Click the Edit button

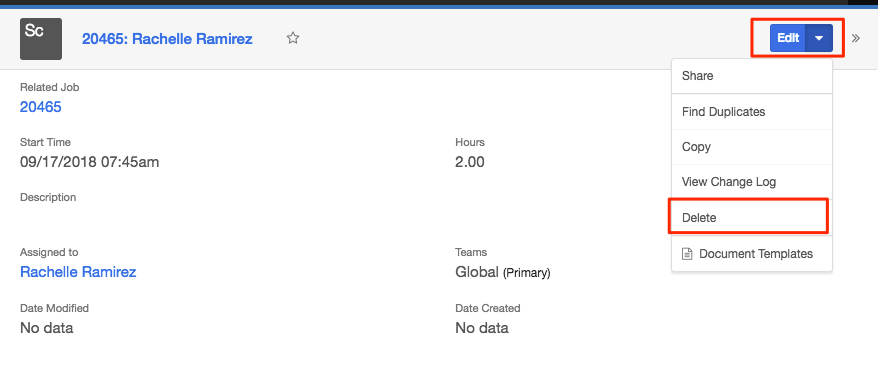point(787,38)
